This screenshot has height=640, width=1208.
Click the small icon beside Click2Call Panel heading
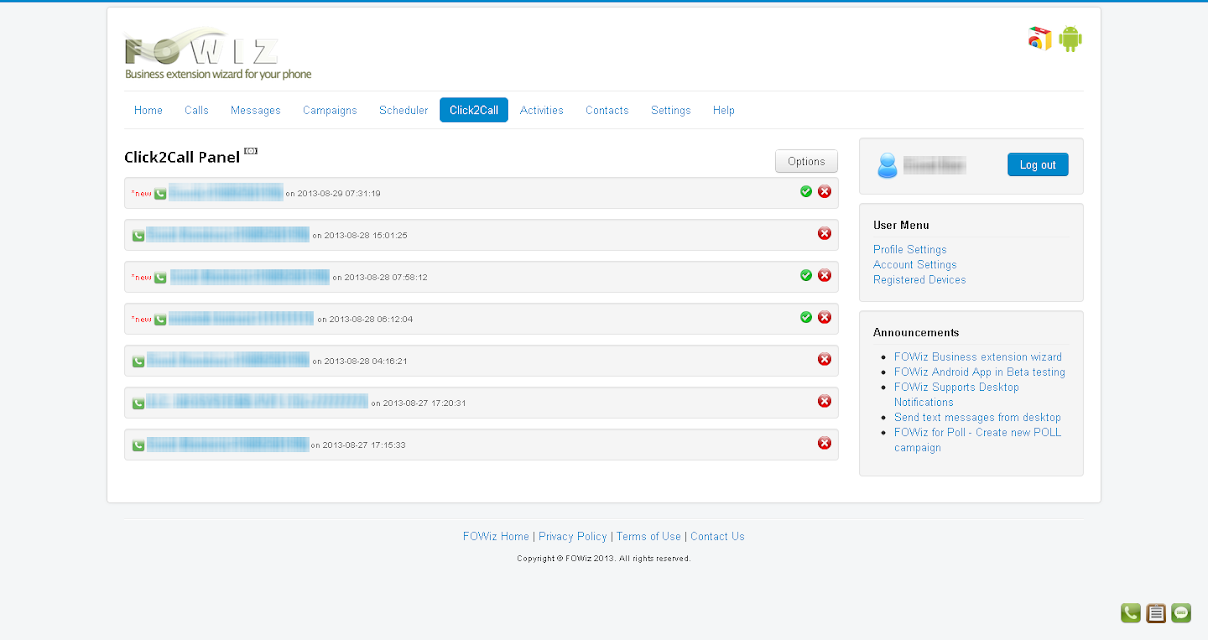tap(250, 152)
